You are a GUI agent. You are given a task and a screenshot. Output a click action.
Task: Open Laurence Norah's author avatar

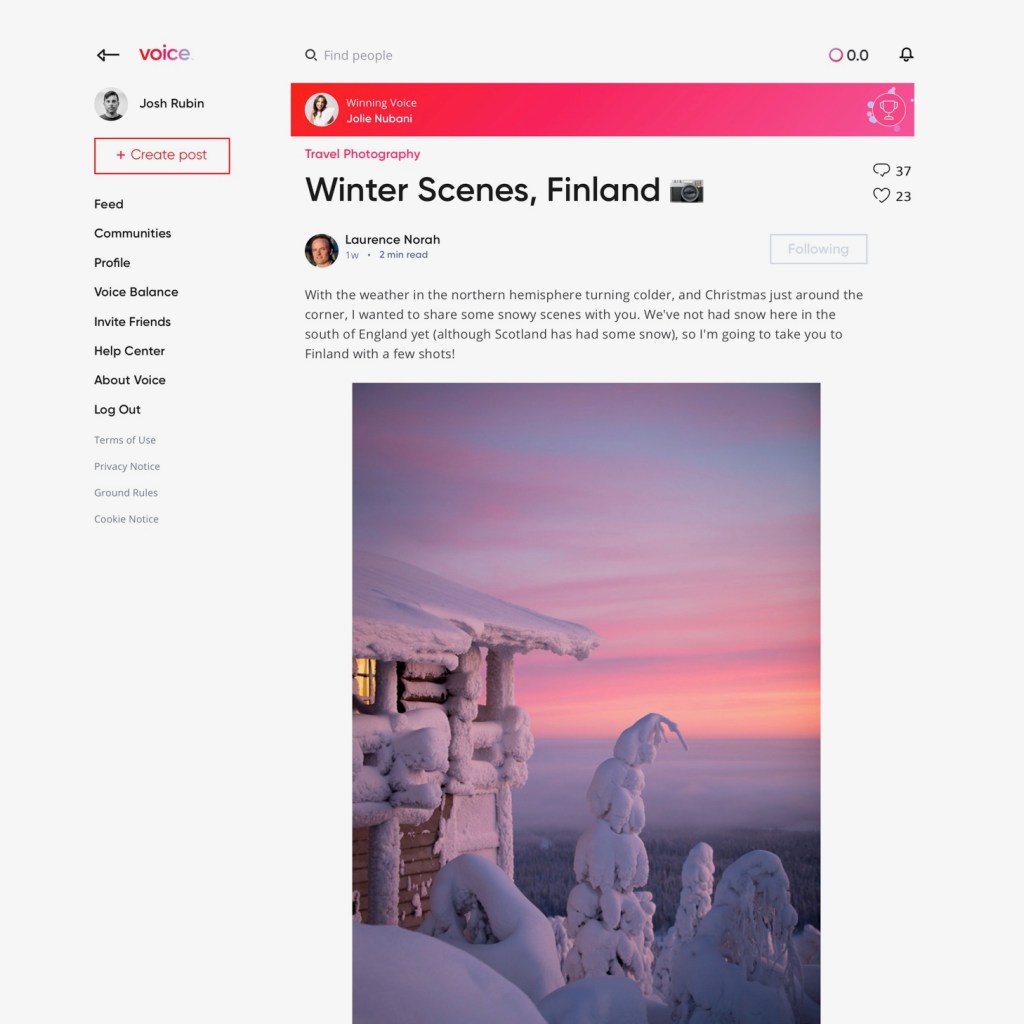pyautogui.click(x=321, y=251)
